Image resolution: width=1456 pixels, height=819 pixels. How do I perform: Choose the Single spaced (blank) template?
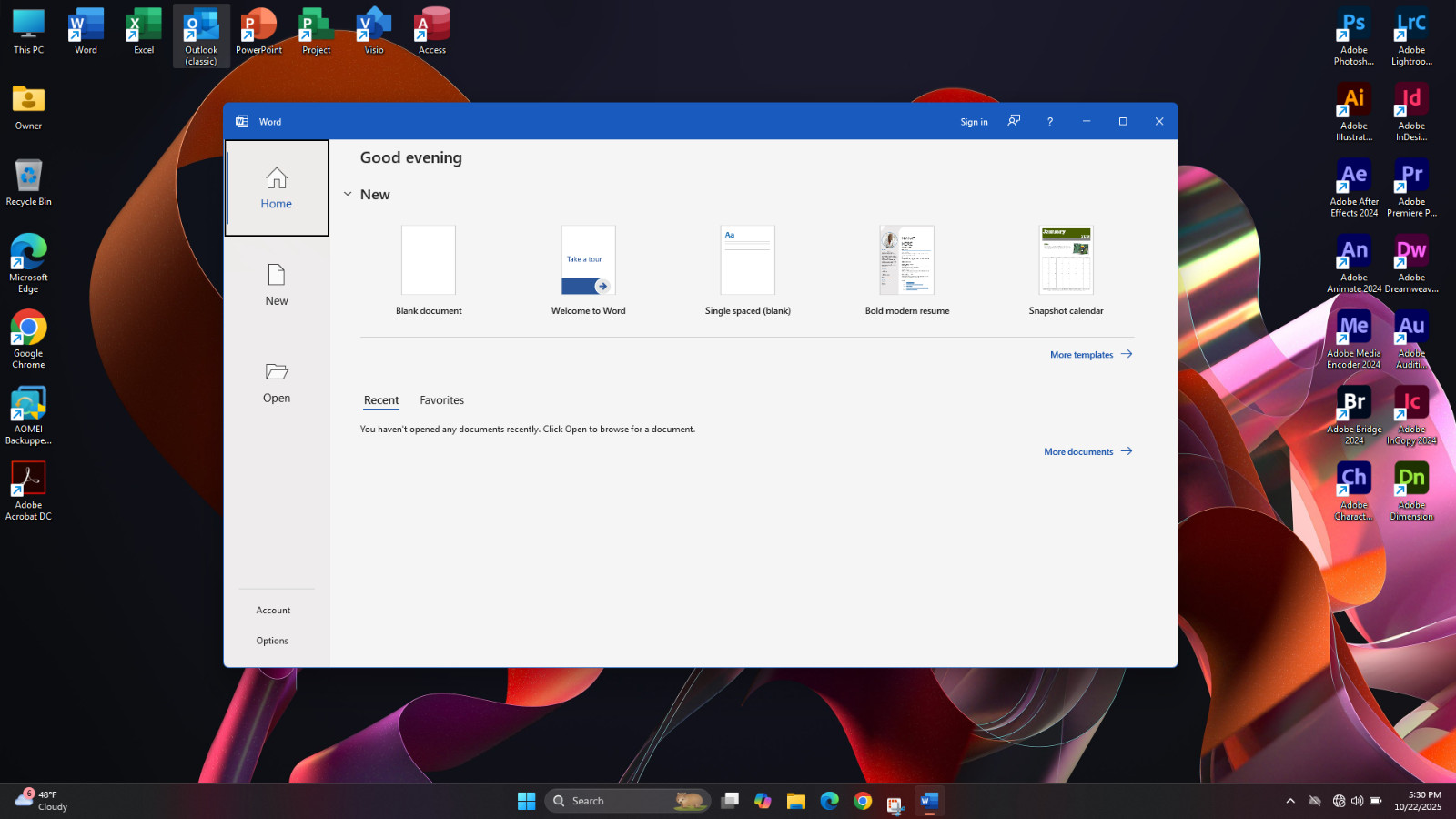[748, 260]
